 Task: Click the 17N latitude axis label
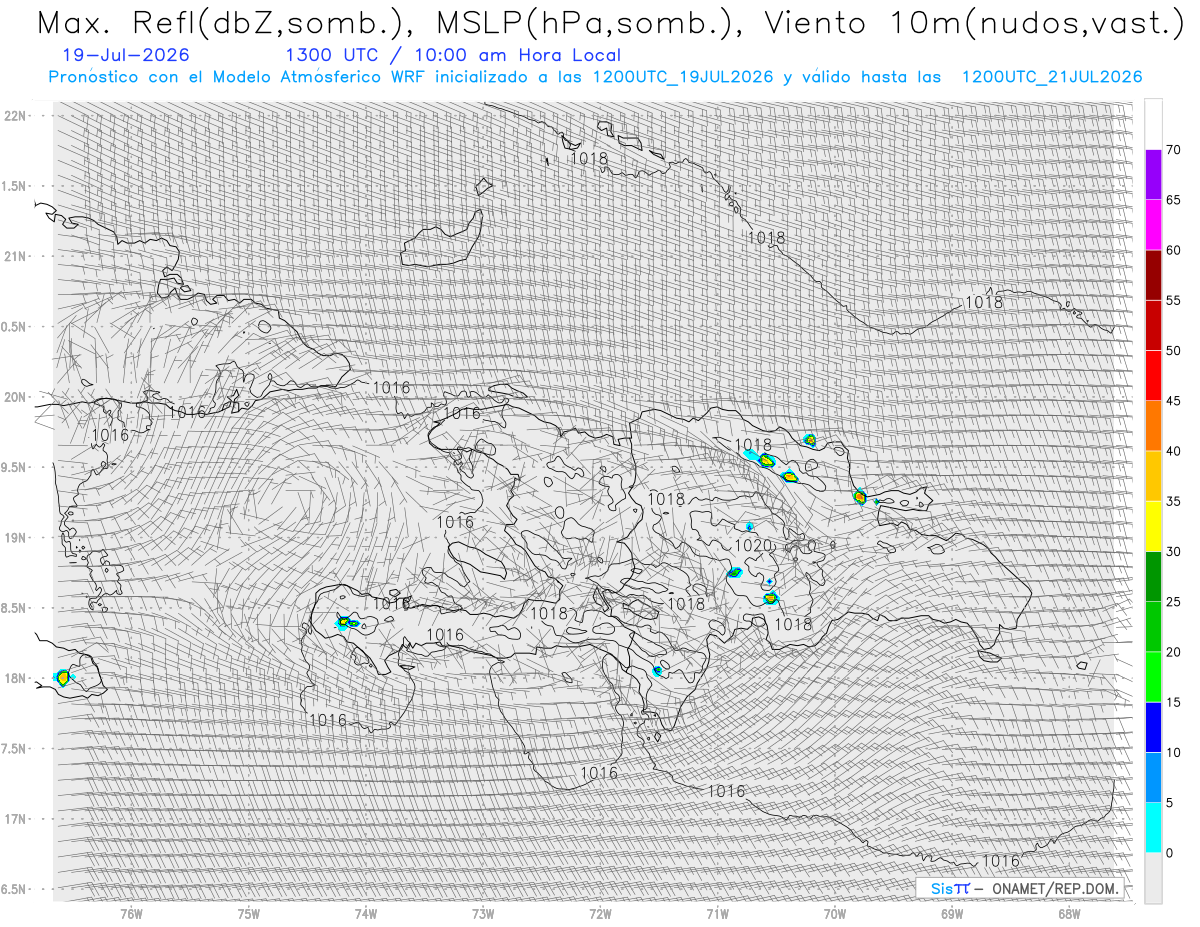pyautogui.click(x=16, y=819)
